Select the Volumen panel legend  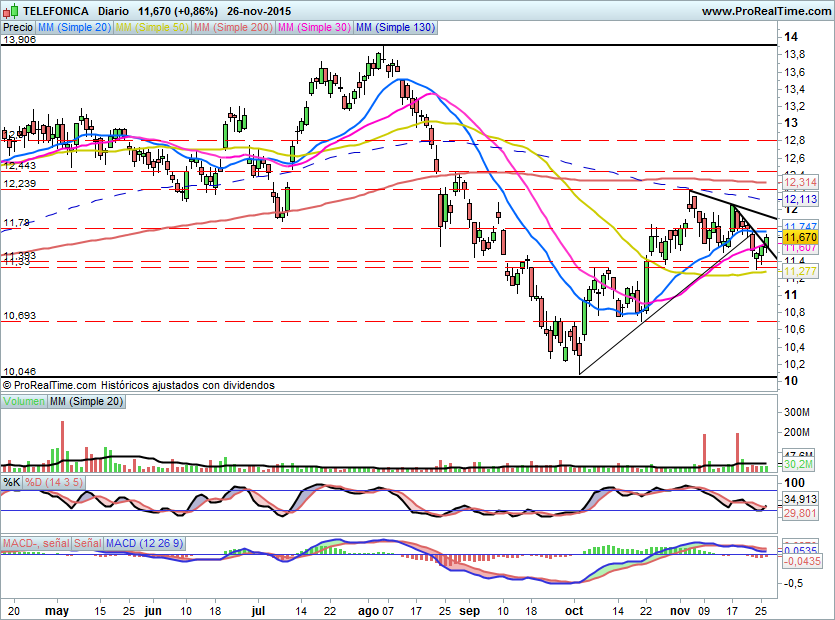(24, 402)
